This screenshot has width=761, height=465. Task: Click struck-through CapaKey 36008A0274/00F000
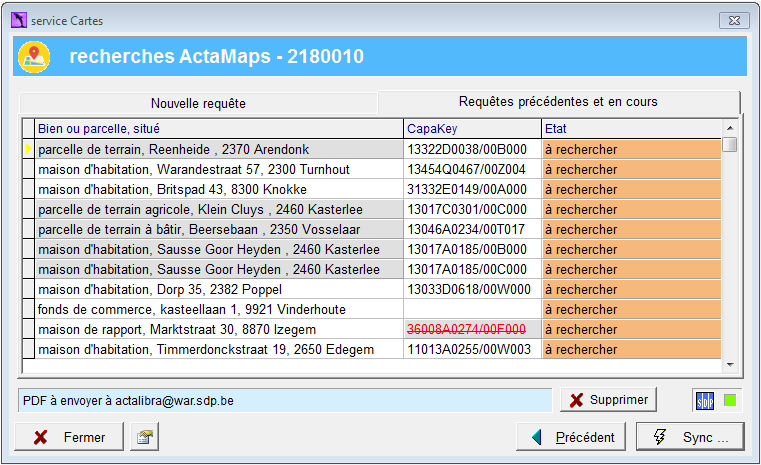pos(472,329)
